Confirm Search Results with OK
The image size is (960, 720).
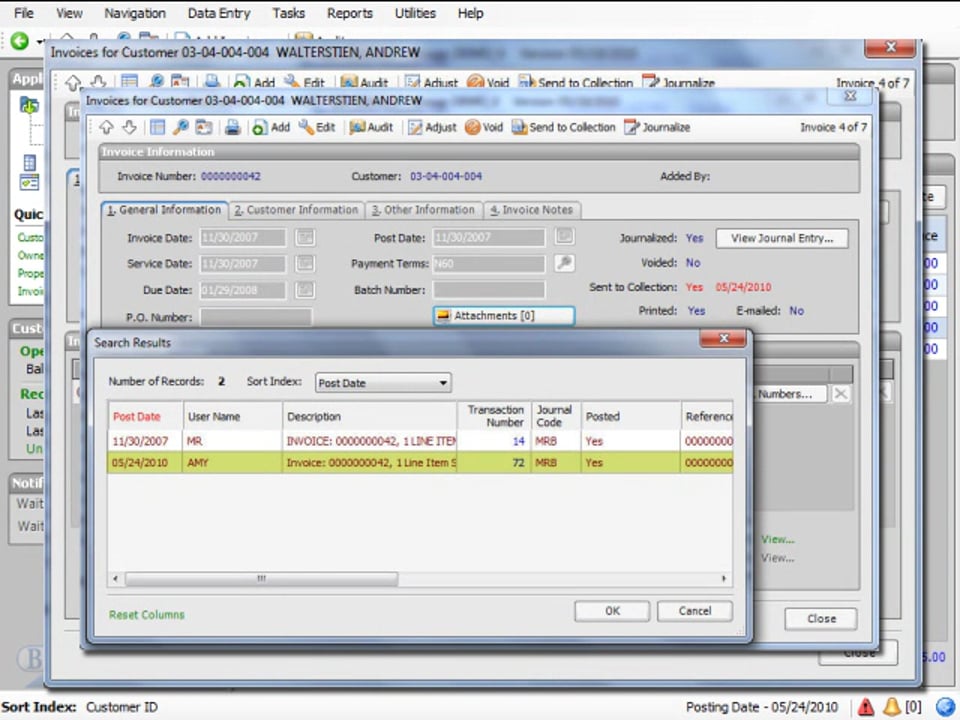pyautogui.click(x=612, y=611)
